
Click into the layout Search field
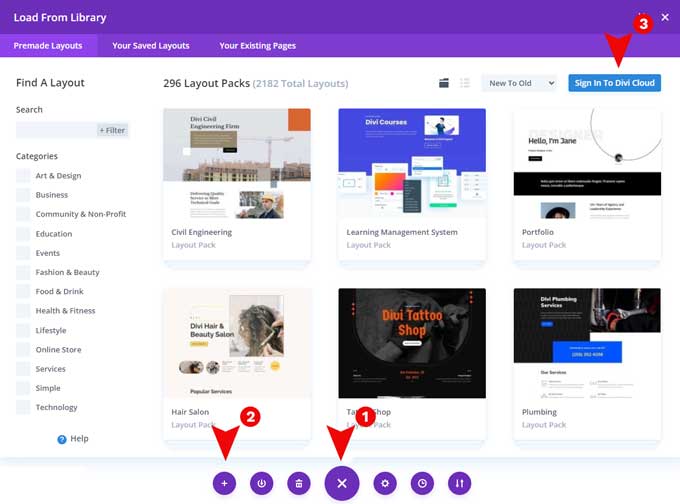[x=56, y=130]
